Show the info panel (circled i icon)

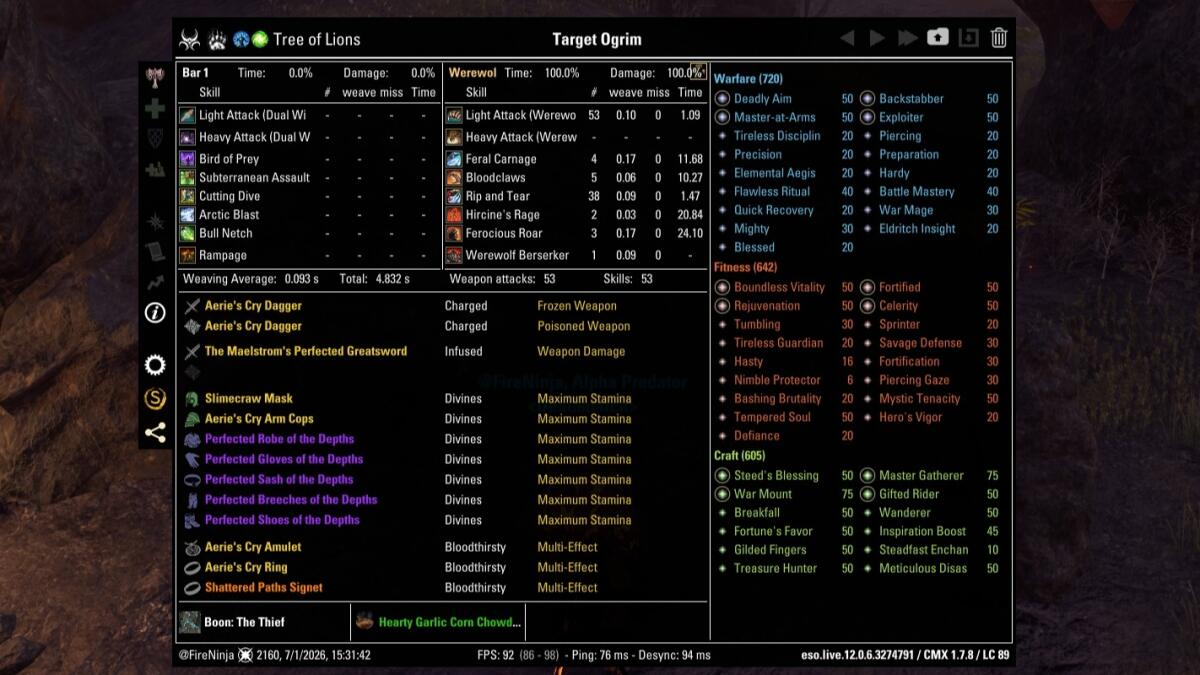(x=155, y=313)
